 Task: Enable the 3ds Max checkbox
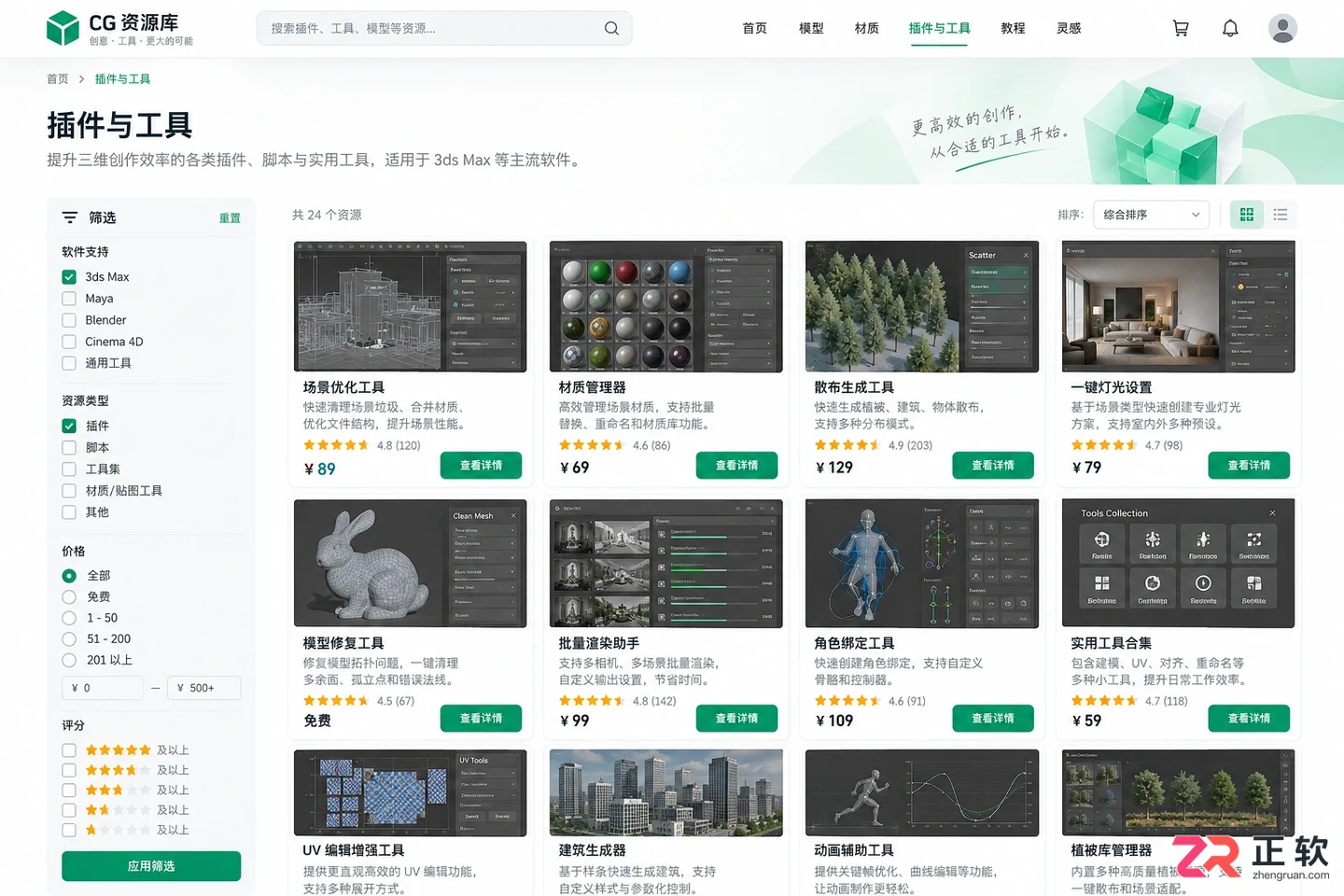(69, 277)
